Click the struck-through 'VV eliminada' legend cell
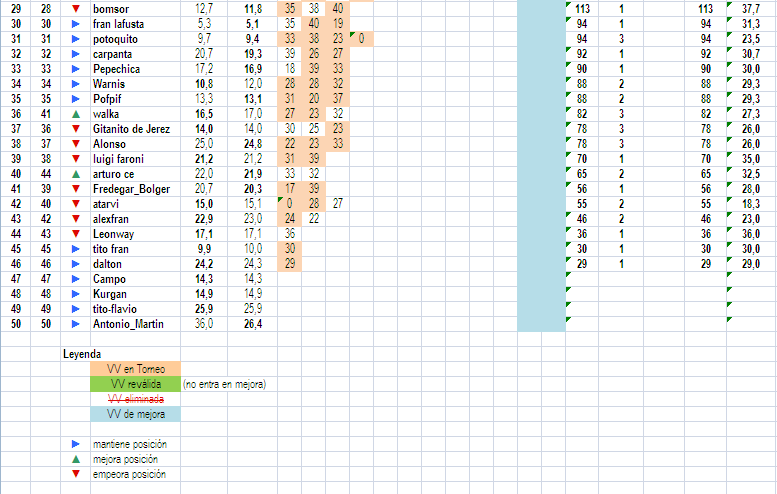This screenshot has width=777, height=494. point(136,399)
